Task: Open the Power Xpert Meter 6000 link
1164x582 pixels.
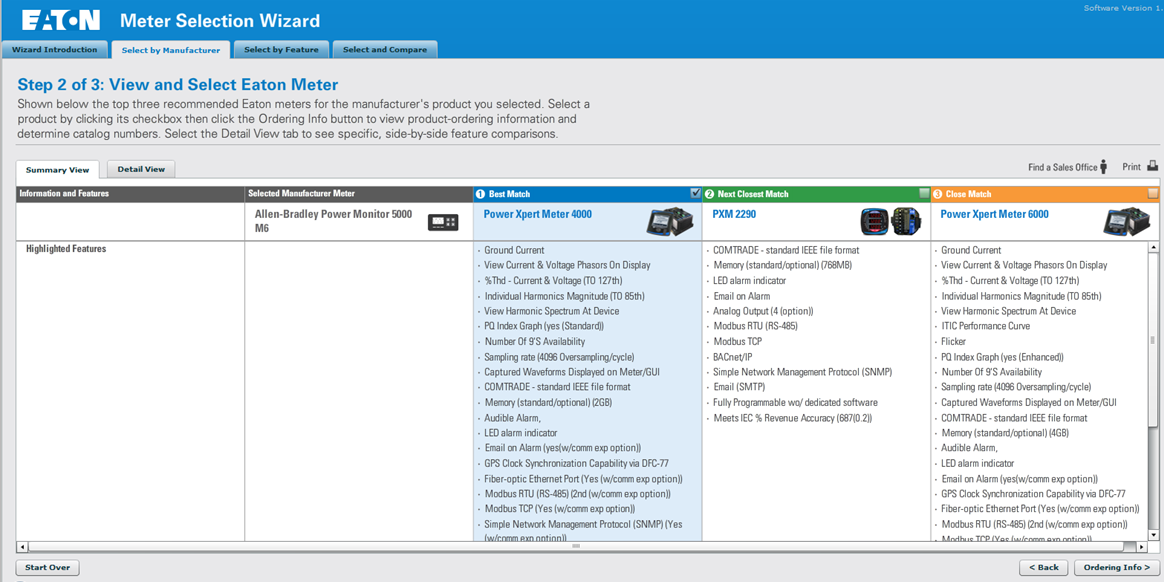Action: [x=994, y=214]
